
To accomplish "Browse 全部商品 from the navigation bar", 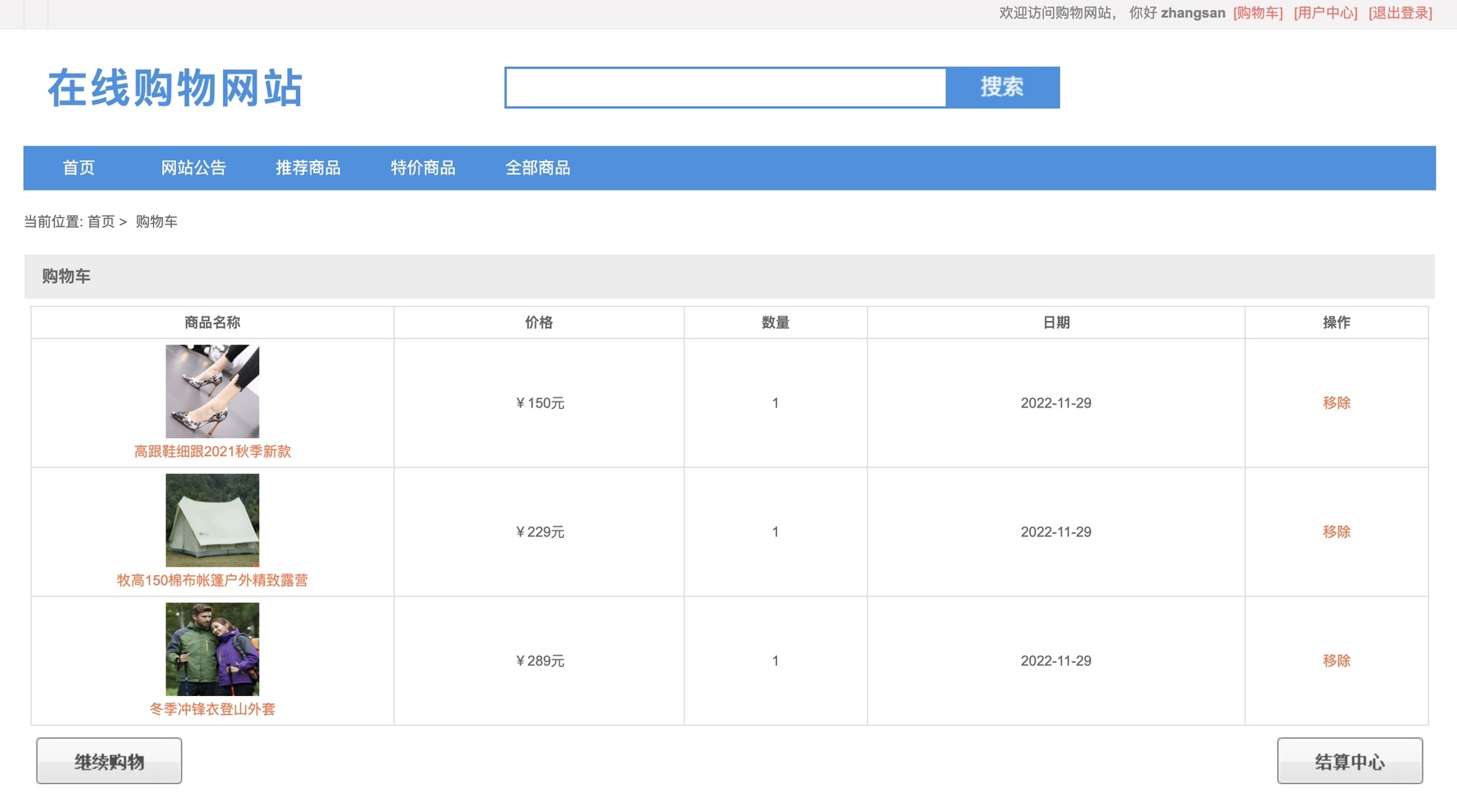I will coord(538,168).
